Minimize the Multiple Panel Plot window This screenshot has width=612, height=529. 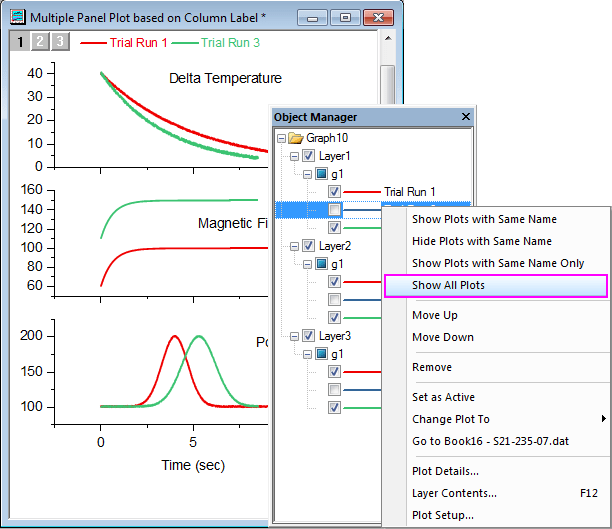point(312,18)
